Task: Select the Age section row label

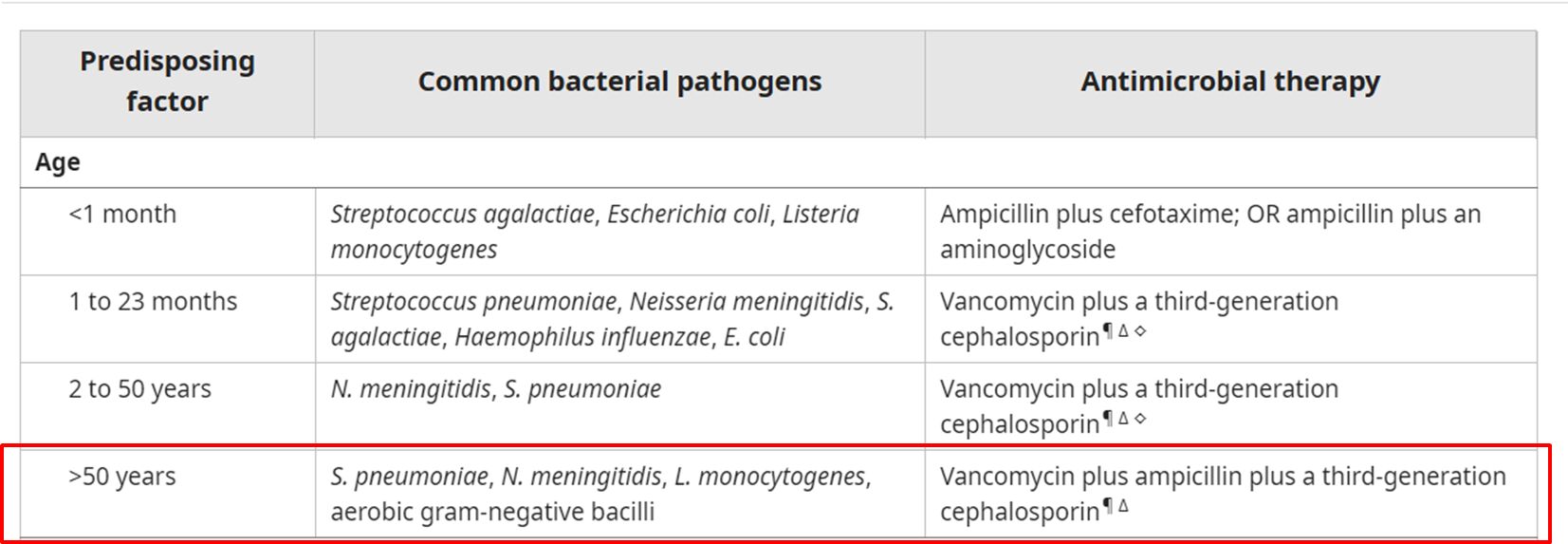Action: 58,162
